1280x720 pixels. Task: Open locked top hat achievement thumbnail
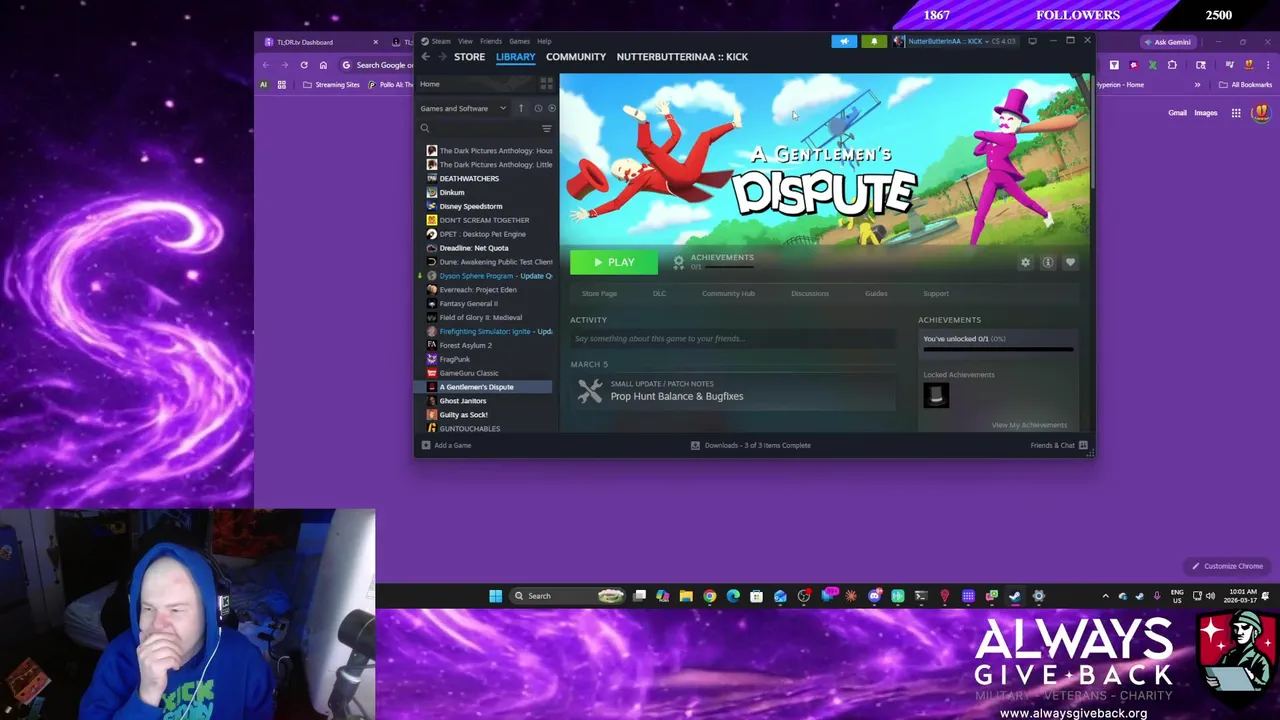point(936,395)
